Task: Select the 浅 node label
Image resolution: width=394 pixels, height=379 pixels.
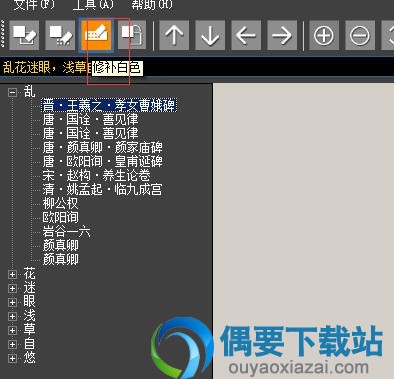Action: 29,316
